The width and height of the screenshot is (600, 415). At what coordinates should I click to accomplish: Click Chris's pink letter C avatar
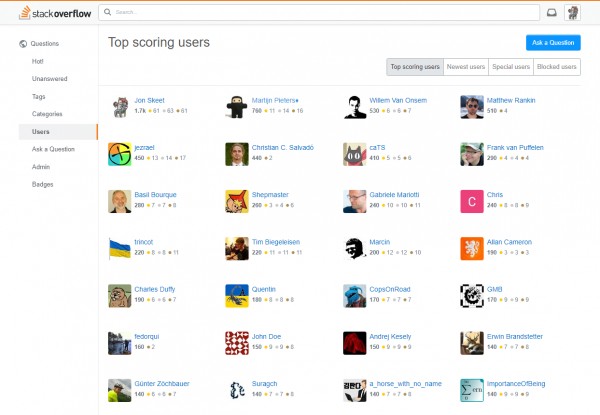point(472,200)
